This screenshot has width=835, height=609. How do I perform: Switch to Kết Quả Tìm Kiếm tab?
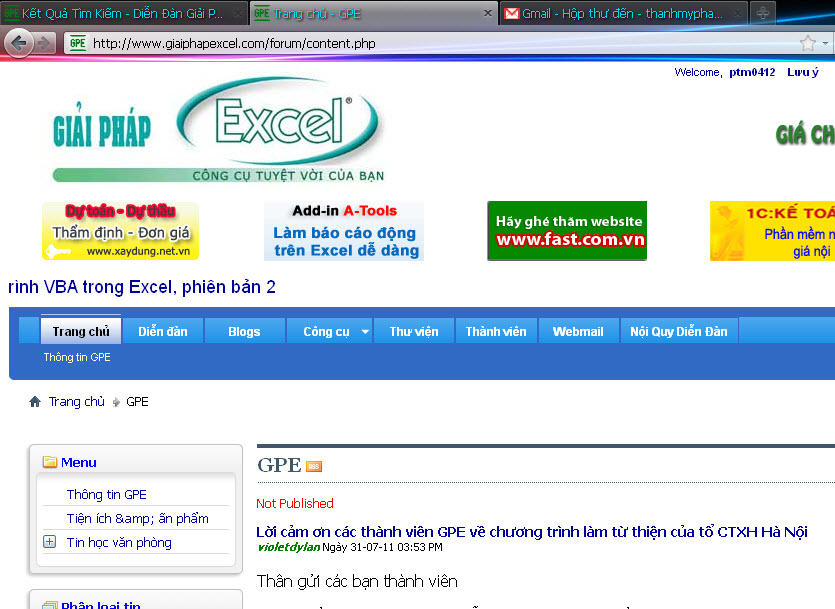(x=124, y=13)
